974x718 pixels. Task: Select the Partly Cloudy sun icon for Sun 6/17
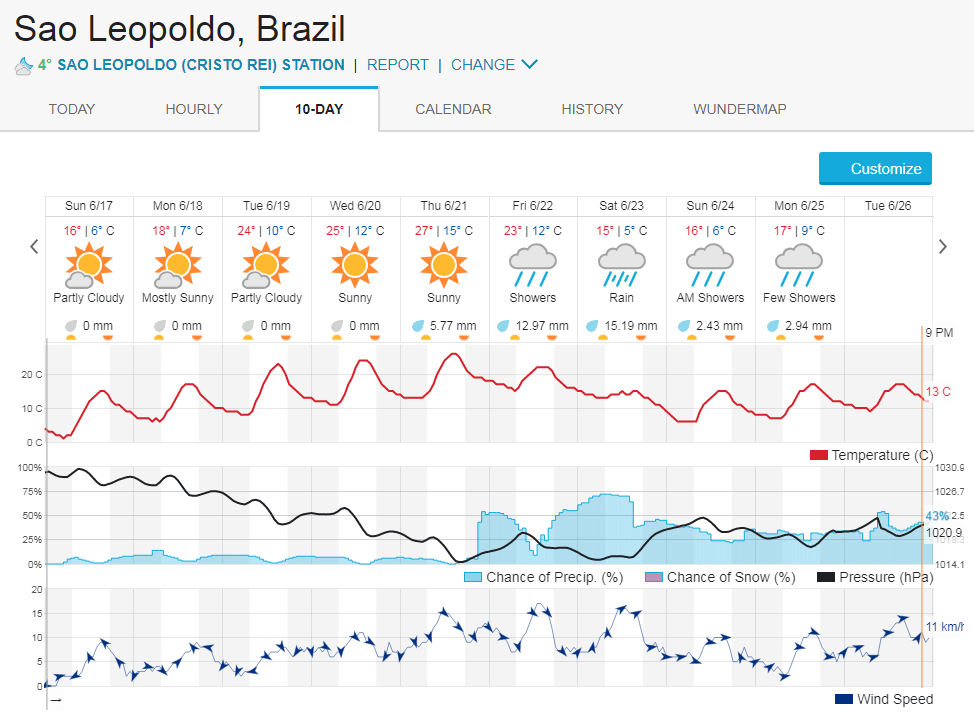pyautogui.click(x=88, y=266)
